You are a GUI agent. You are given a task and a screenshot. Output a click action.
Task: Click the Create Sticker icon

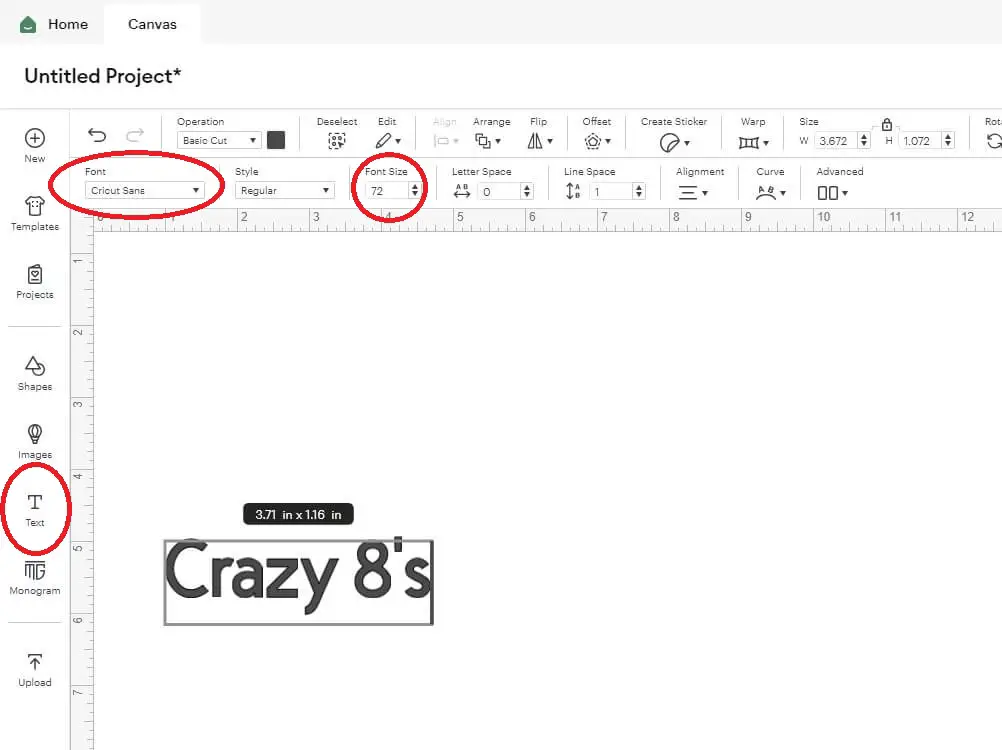coord(669,142)
